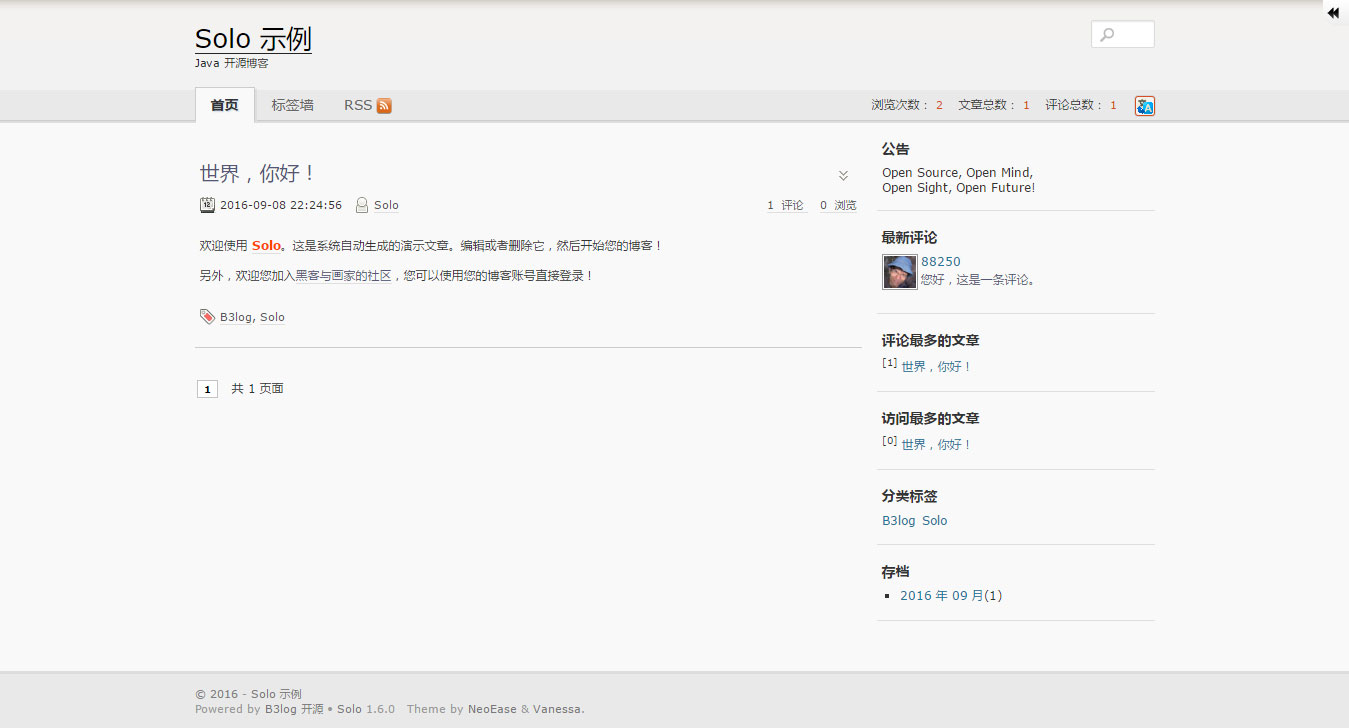Open the article title 世界，你好！

pyautogui.click(x=259, y=173)
